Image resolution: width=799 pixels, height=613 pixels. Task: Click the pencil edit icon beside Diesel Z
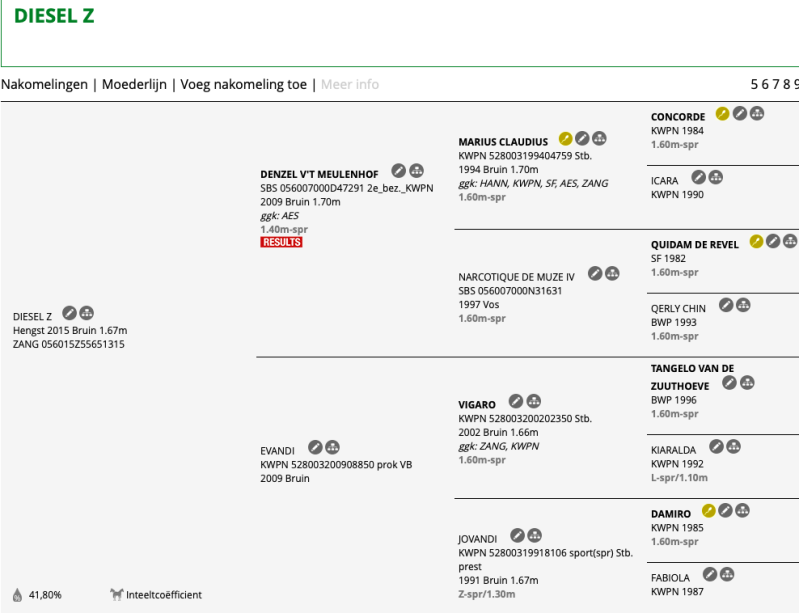(x=69, y=313)
